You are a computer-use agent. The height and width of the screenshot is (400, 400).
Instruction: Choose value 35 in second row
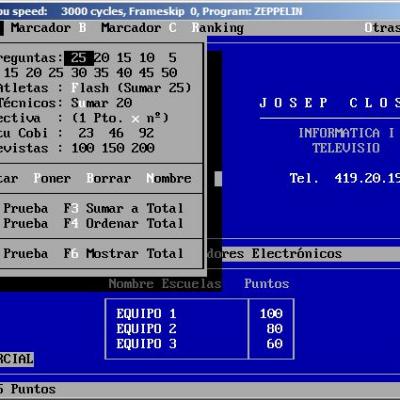tap(101, 73)
